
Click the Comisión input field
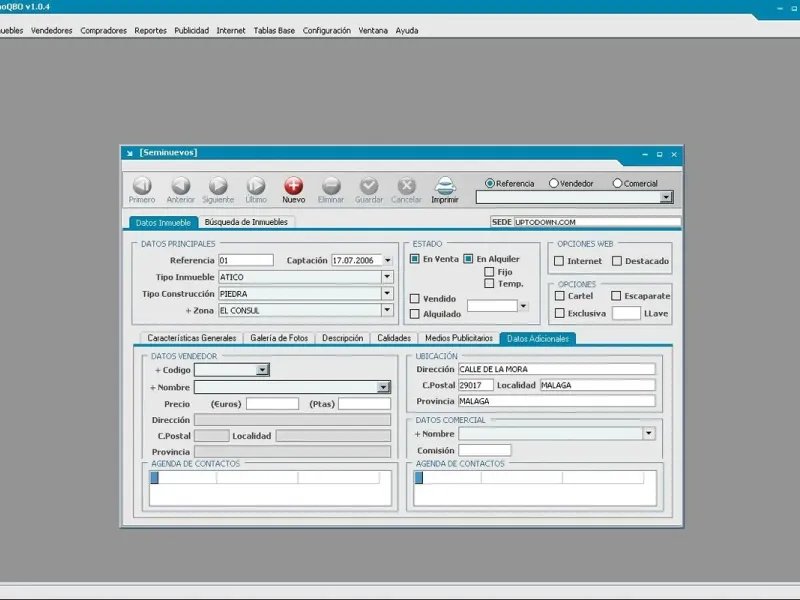point(485,450)
